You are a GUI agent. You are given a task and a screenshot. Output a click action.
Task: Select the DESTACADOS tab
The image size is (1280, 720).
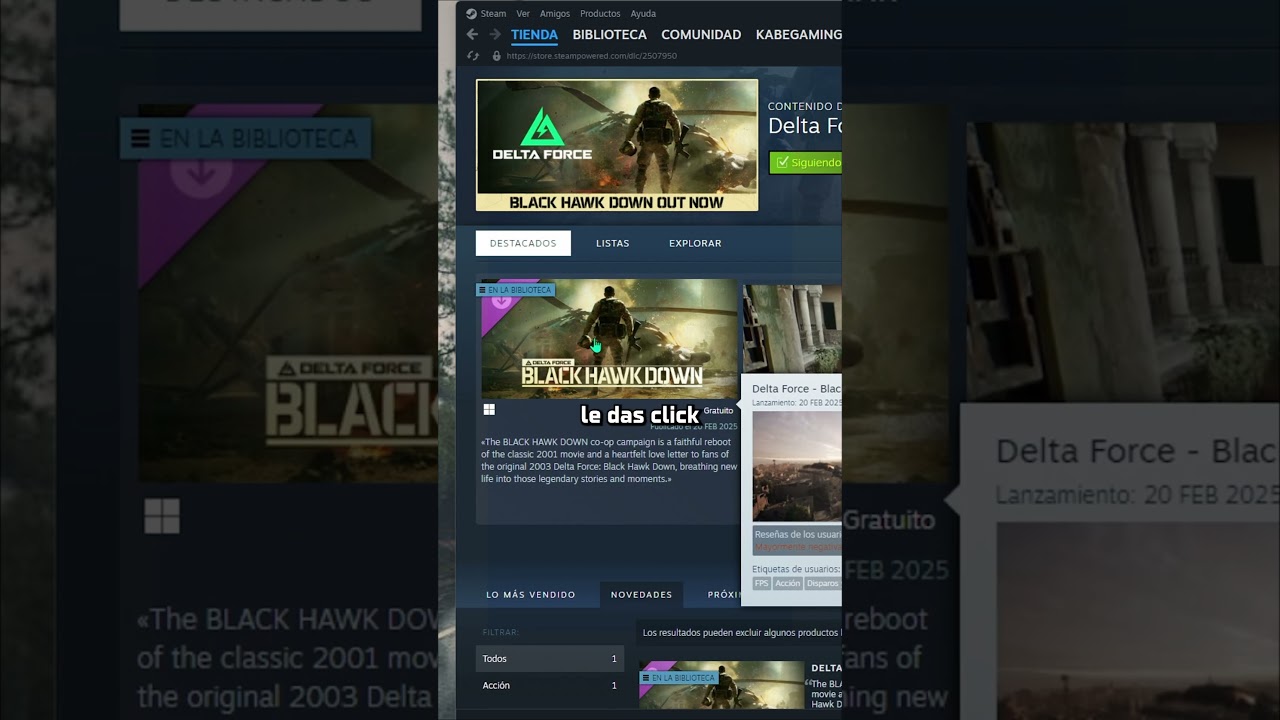pyautogui.click(x=523, y=243)
